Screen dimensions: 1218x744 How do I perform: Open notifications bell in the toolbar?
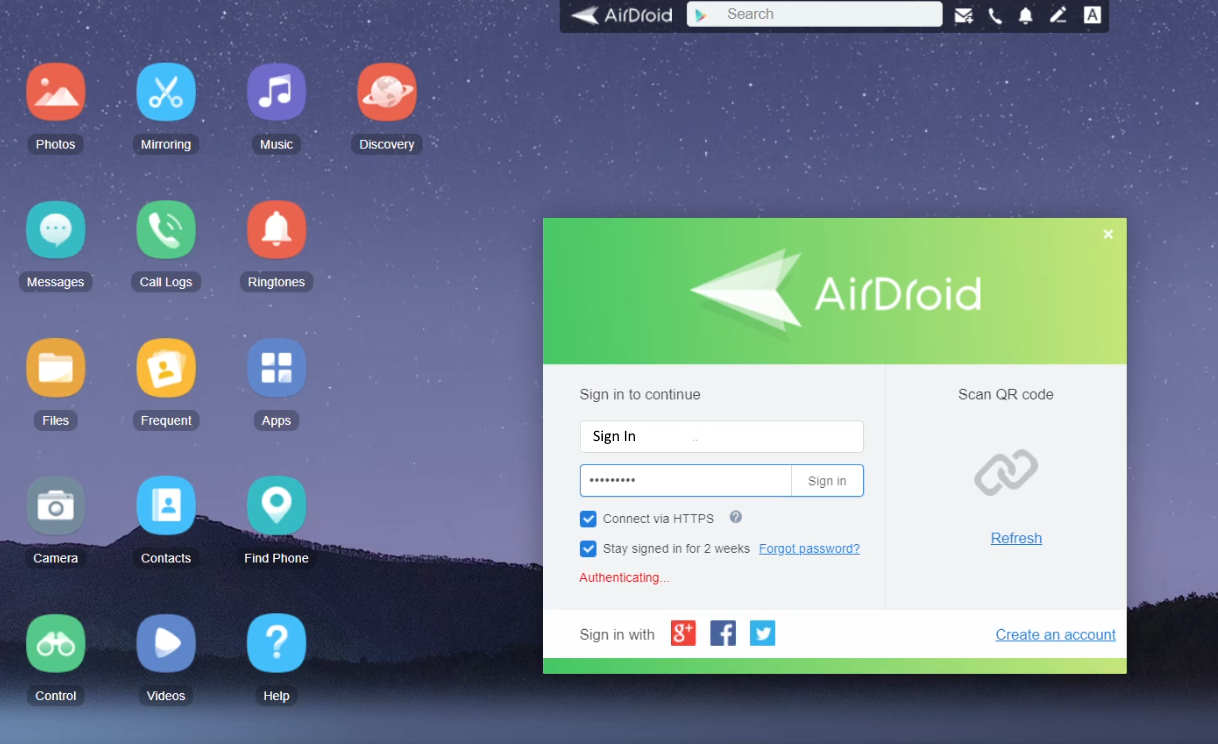pyautogui.click(x=1026, y=15)
